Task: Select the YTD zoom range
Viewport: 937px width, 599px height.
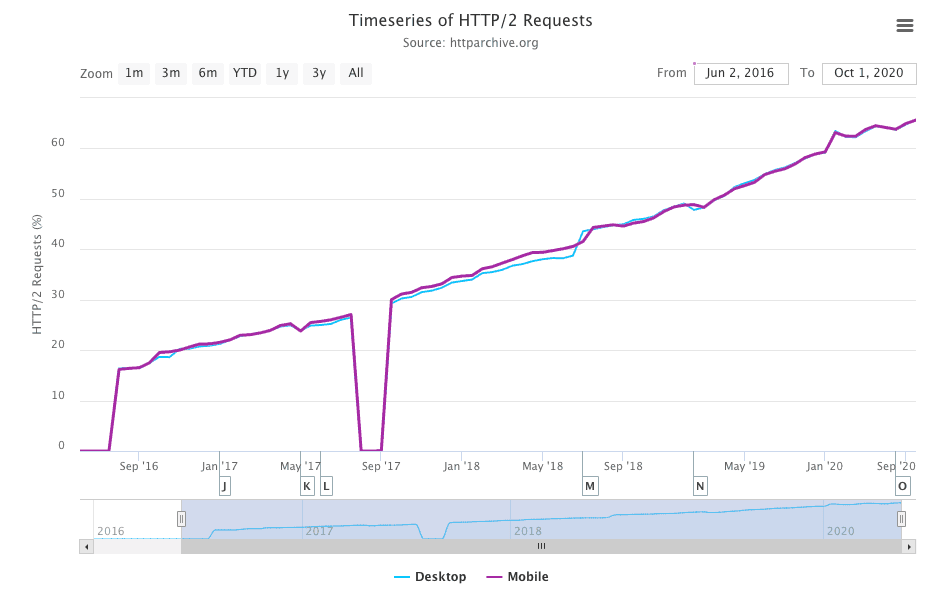Action: [x=244, y=73]
